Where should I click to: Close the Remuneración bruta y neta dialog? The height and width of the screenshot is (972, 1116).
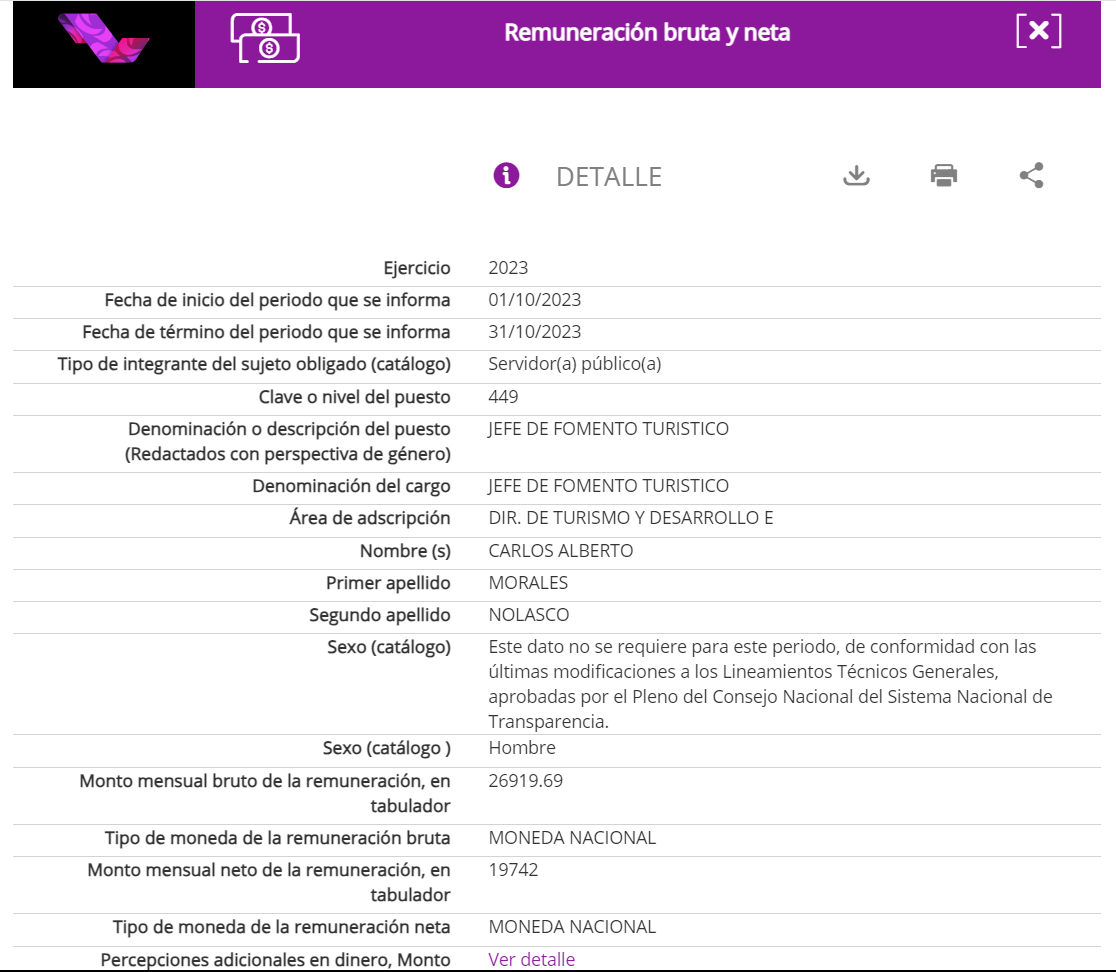pyautogui.click(x=1038, y=31)
